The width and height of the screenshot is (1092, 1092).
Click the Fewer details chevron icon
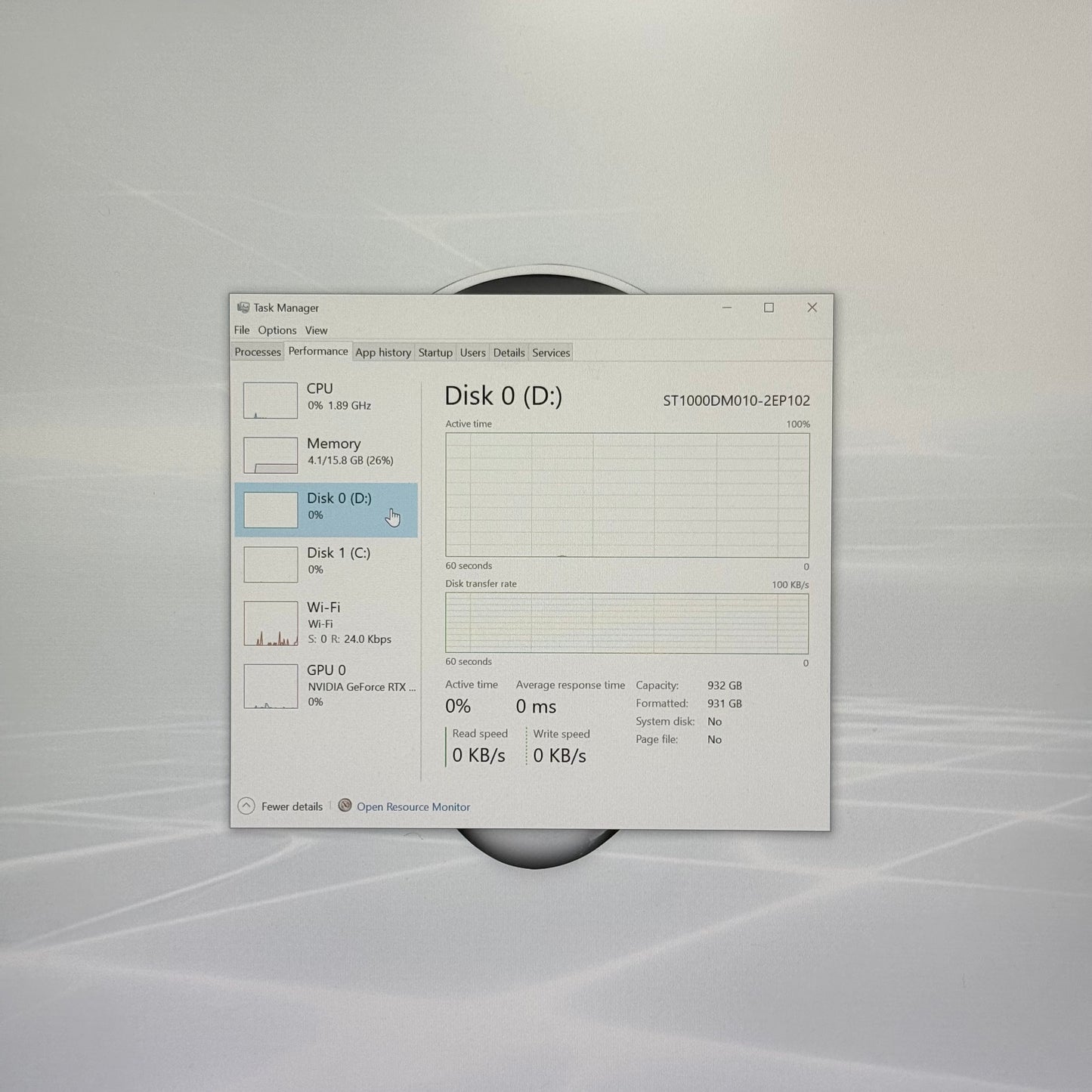coord(246,806)
